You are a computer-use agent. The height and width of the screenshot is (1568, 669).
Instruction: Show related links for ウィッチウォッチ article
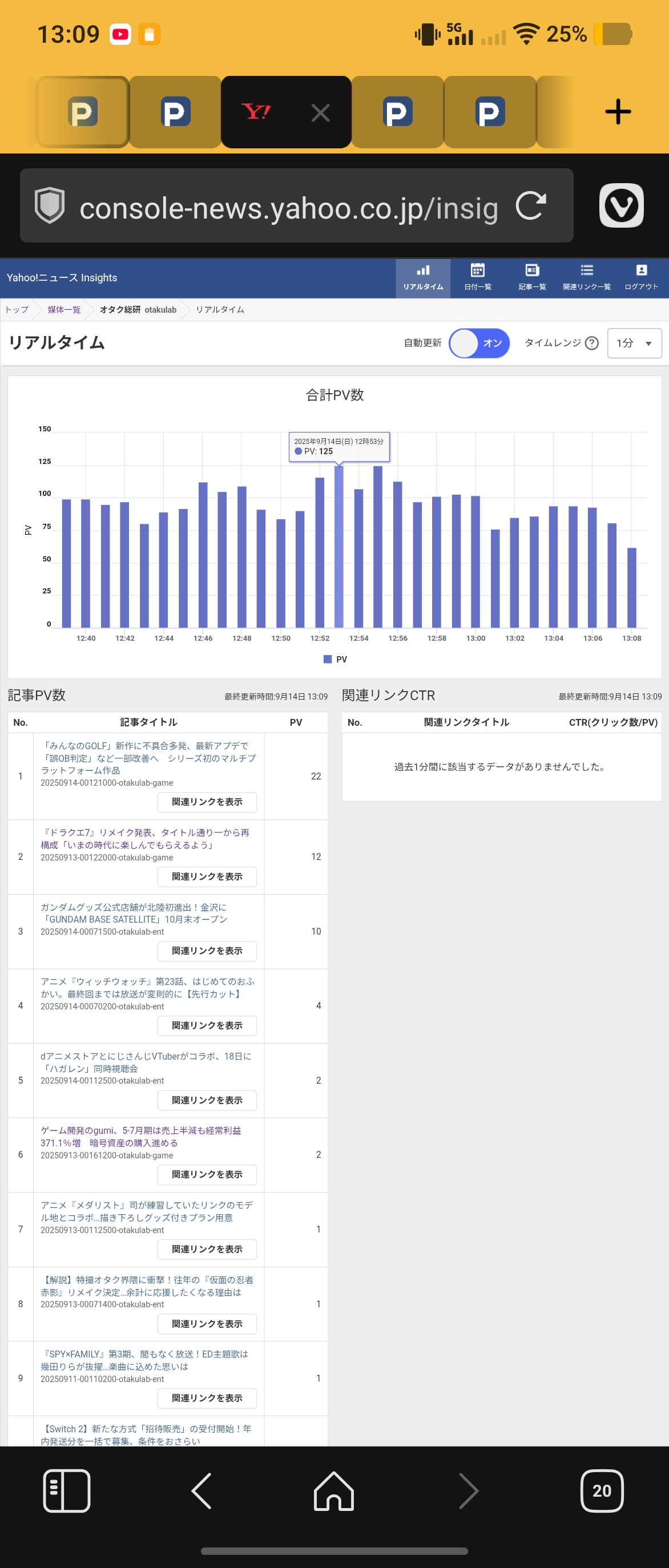[x=207, y=1026]
